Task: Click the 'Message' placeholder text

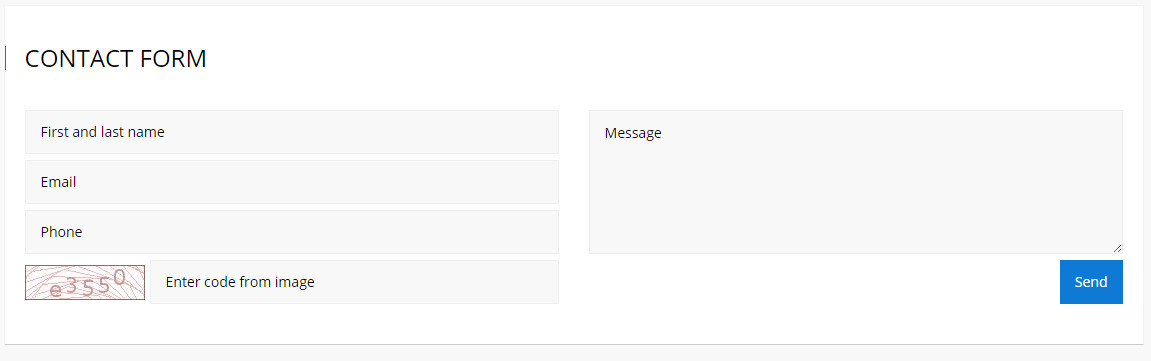Action: (633, 133)
